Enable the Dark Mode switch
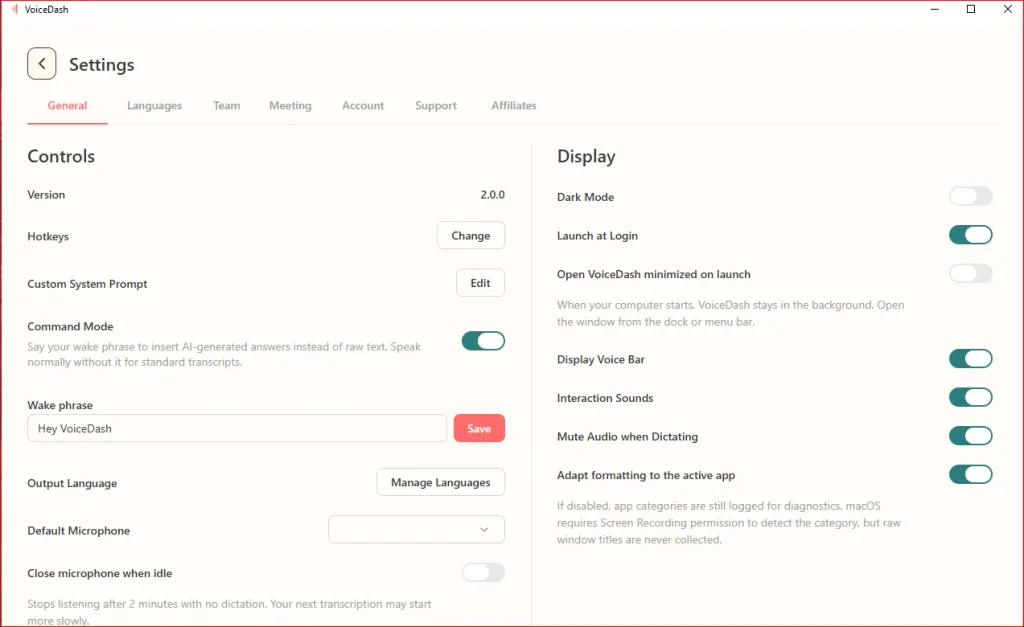Screen dimensions: 1024x627 (x=970, y=197)
